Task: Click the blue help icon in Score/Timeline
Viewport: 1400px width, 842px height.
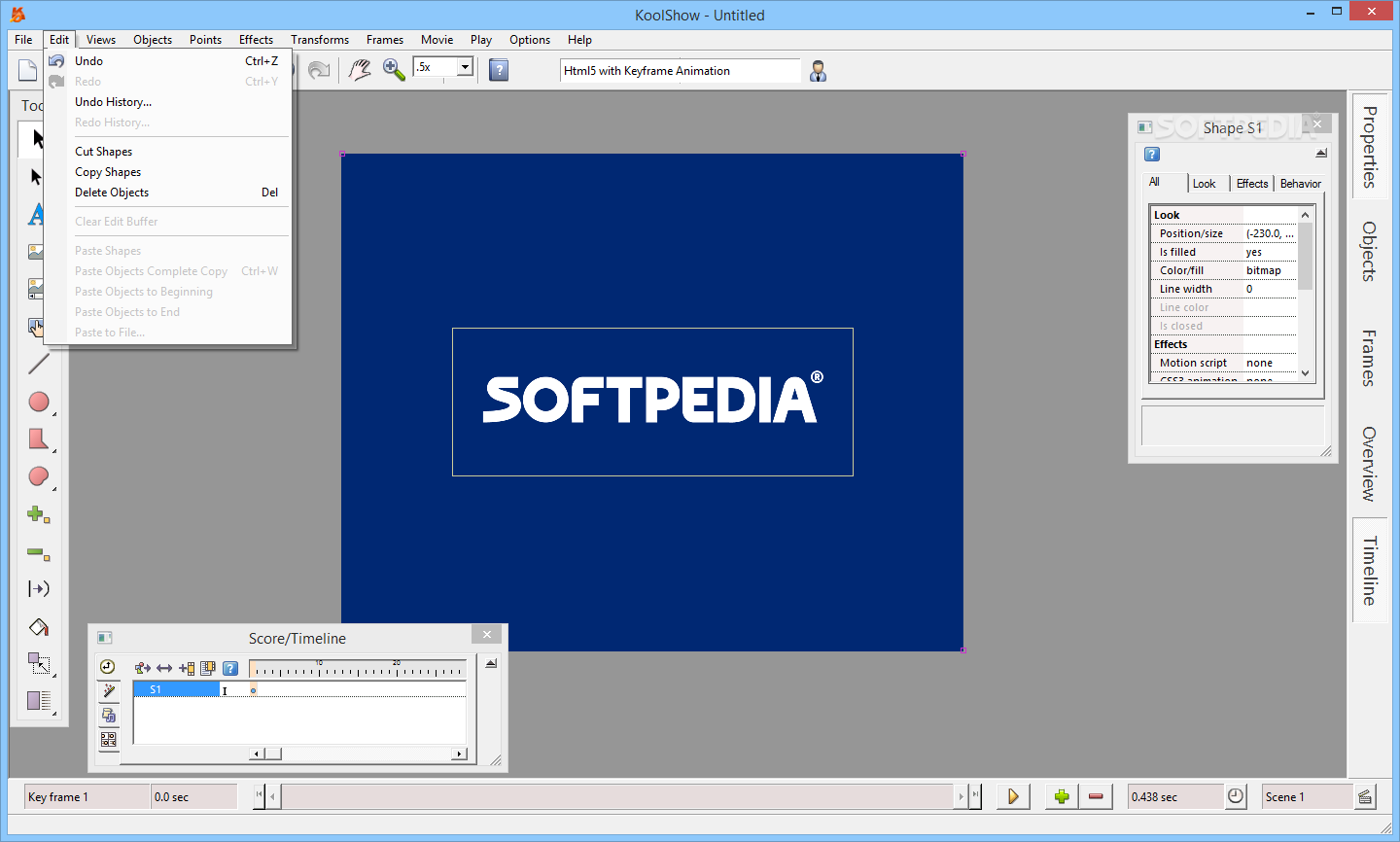Action: tap(230, 668)
